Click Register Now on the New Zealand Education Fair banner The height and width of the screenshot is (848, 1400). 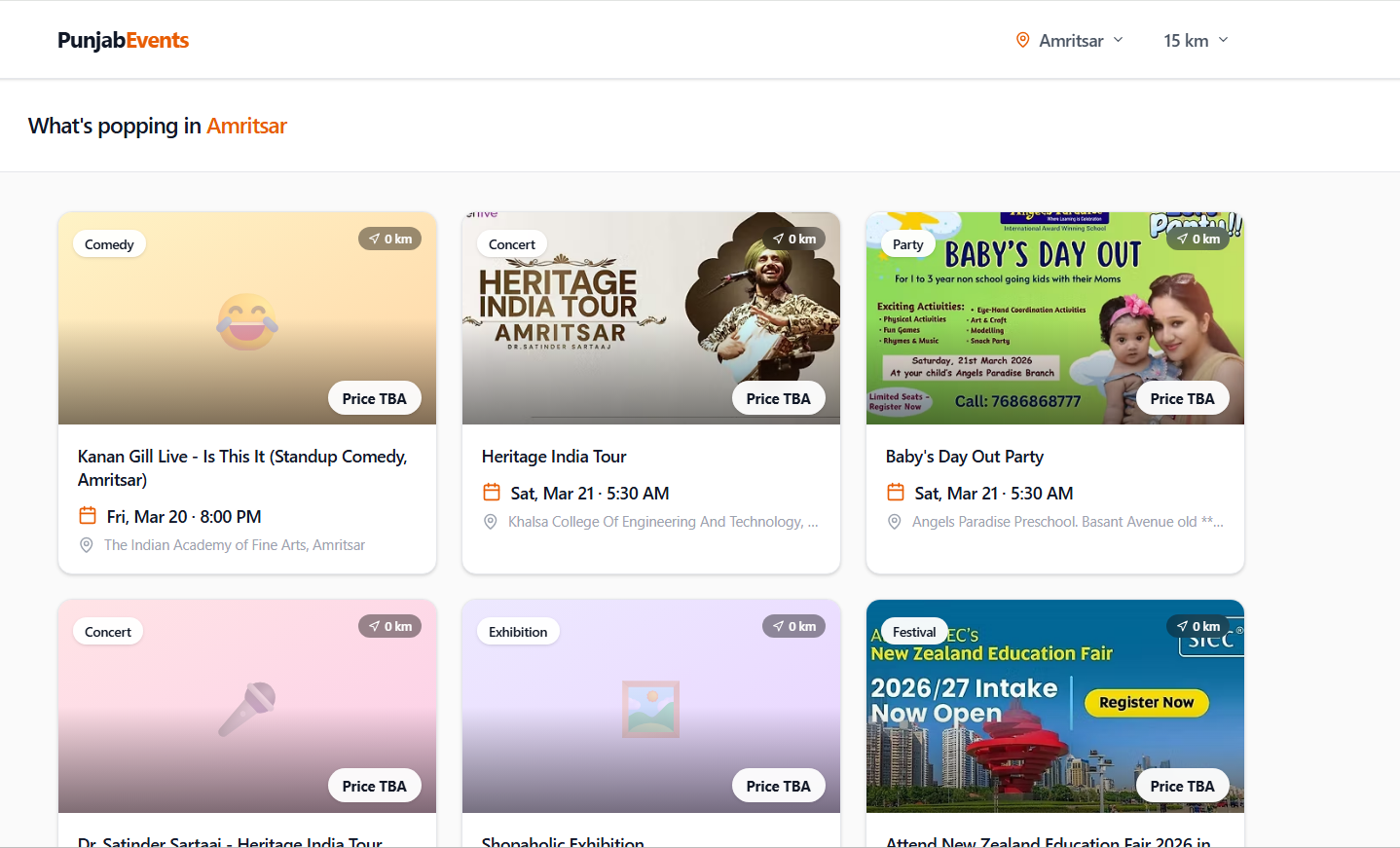point(1146,703)
